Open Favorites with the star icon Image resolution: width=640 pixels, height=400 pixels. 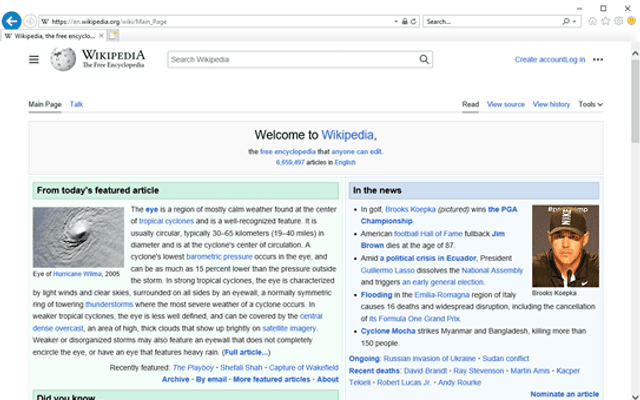point(606,21)
